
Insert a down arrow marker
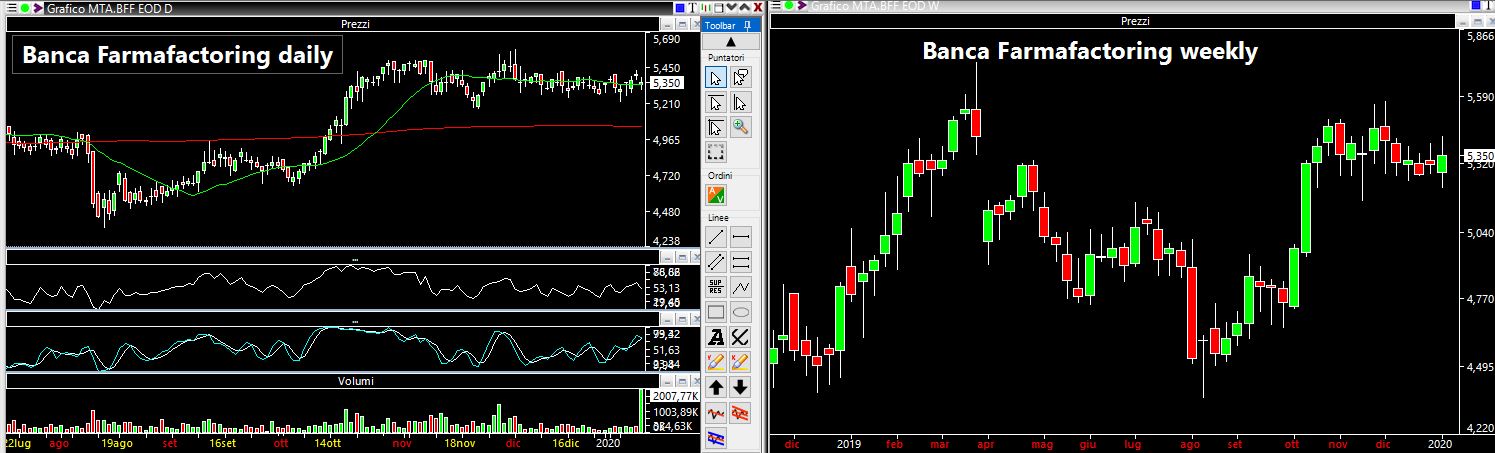coord(741,387)
